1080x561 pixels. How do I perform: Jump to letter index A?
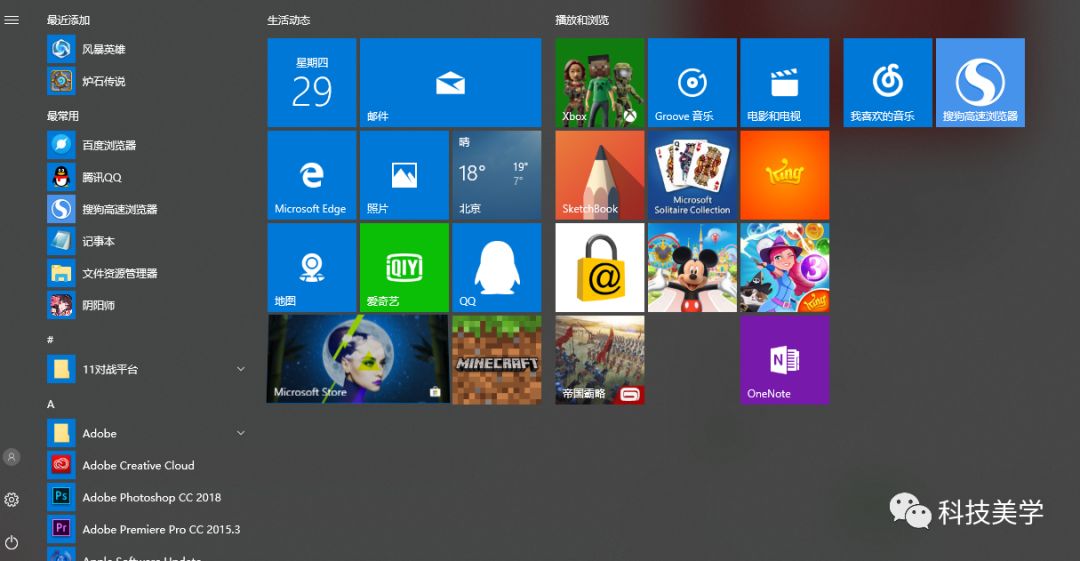click(x=50, y=404)
